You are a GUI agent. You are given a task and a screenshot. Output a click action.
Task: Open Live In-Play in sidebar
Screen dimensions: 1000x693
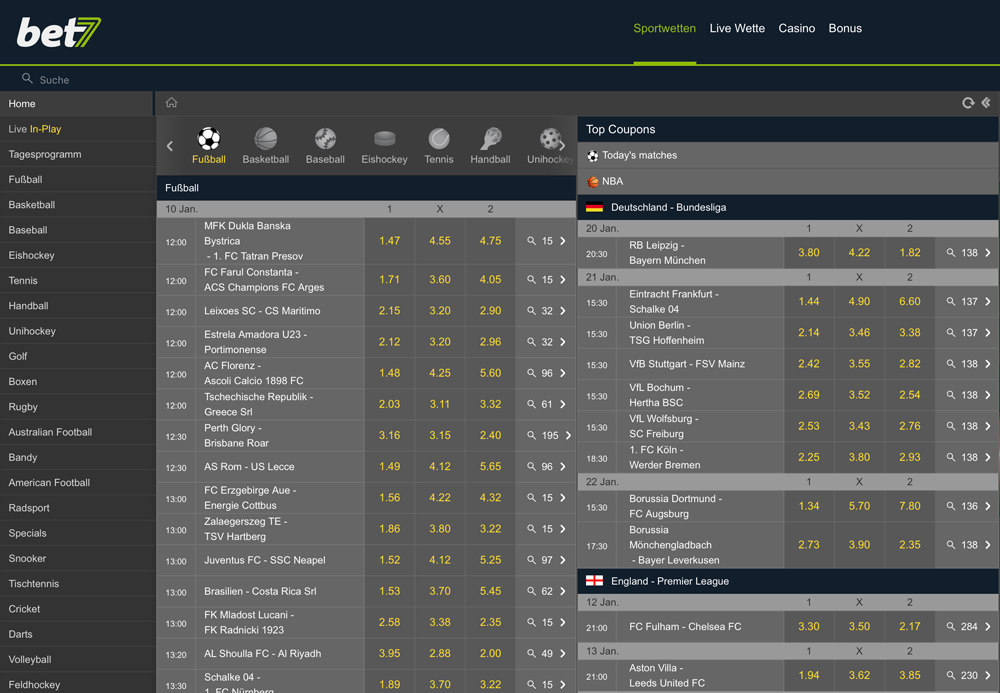click(78, 129)
